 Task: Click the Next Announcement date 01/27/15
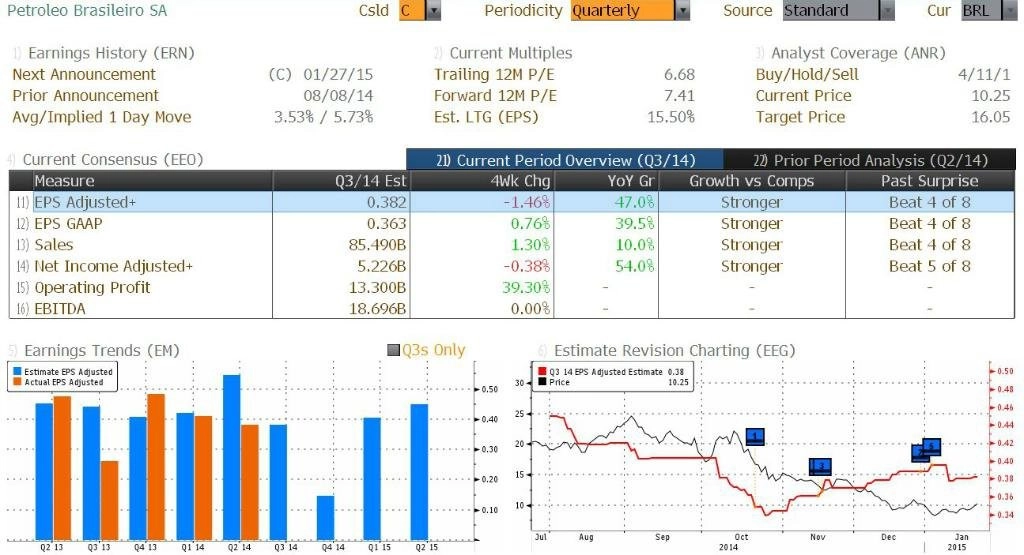point(338,74)
